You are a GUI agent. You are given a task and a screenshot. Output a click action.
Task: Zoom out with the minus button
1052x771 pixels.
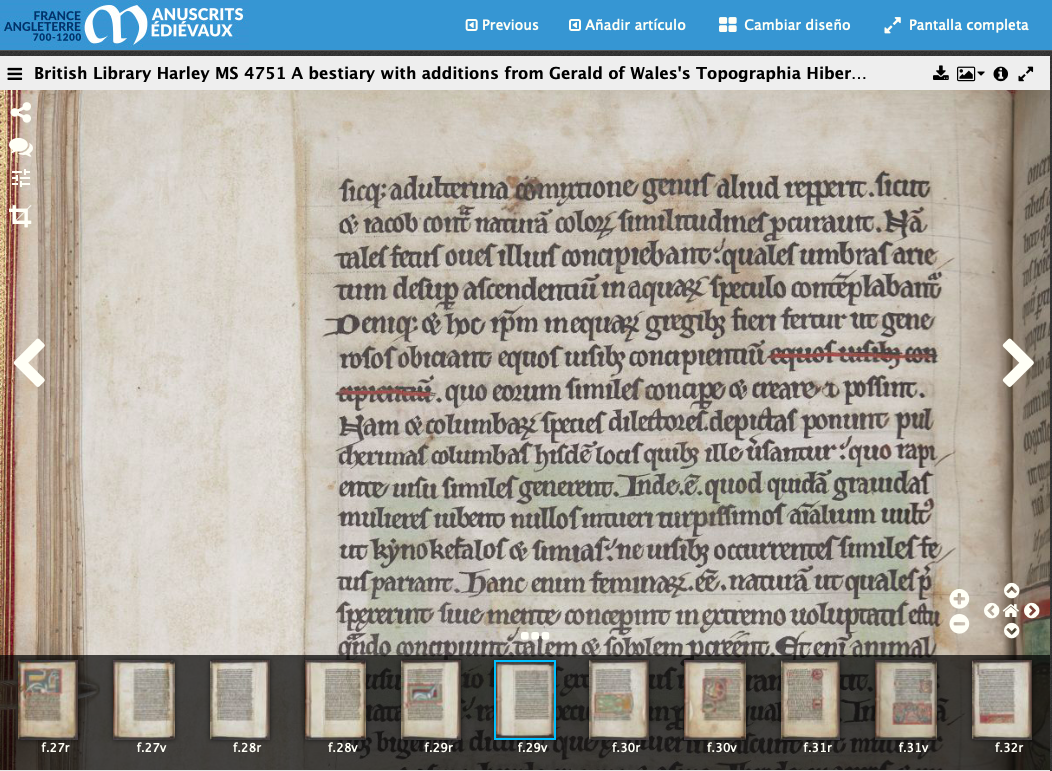point(959,624)
